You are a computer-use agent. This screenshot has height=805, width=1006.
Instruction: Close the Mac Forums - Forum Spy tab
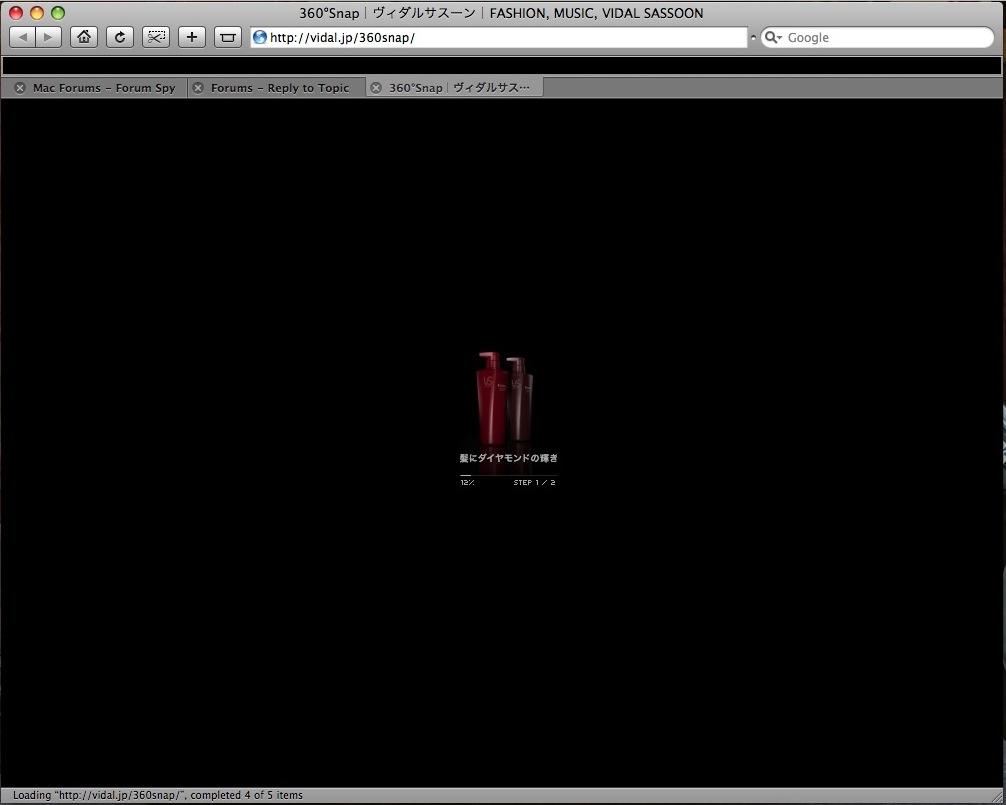pyautogui.click(x=20, y=88)
